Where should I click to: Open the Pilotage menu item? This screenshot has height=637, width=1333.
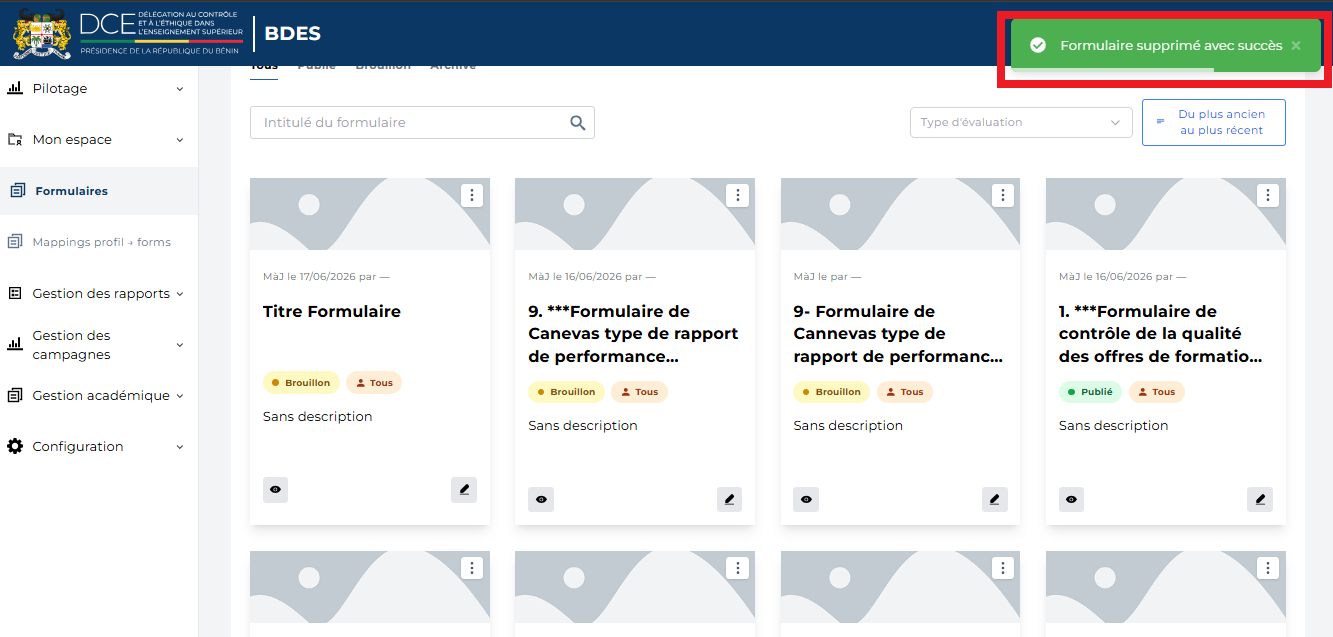(x=99, y=88)
